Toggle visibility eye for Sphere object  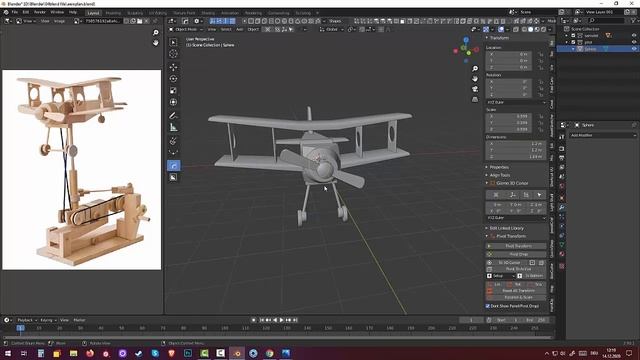[634, 49]
